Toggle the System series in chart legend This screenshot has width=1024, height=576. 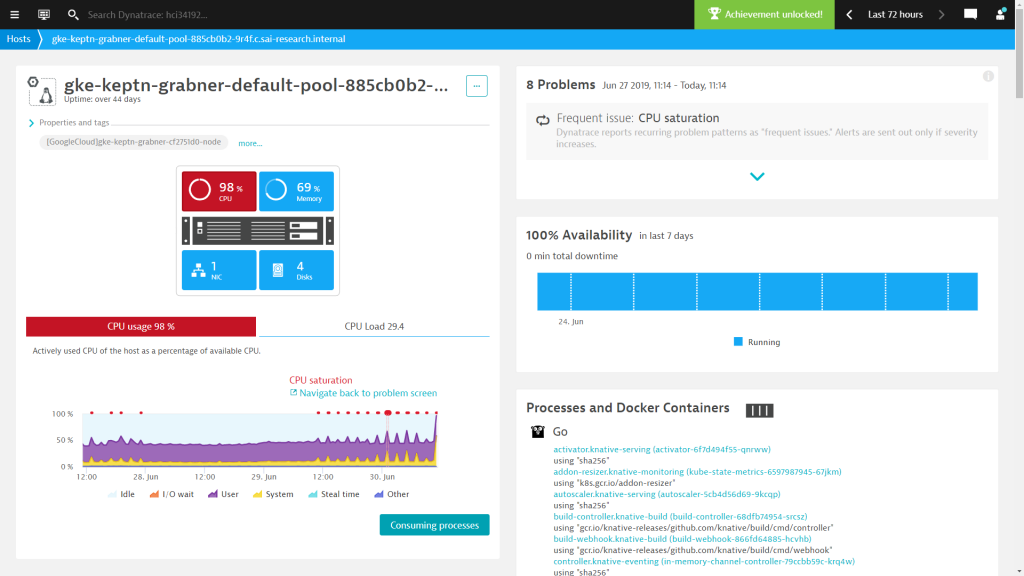tap(273, 494)
